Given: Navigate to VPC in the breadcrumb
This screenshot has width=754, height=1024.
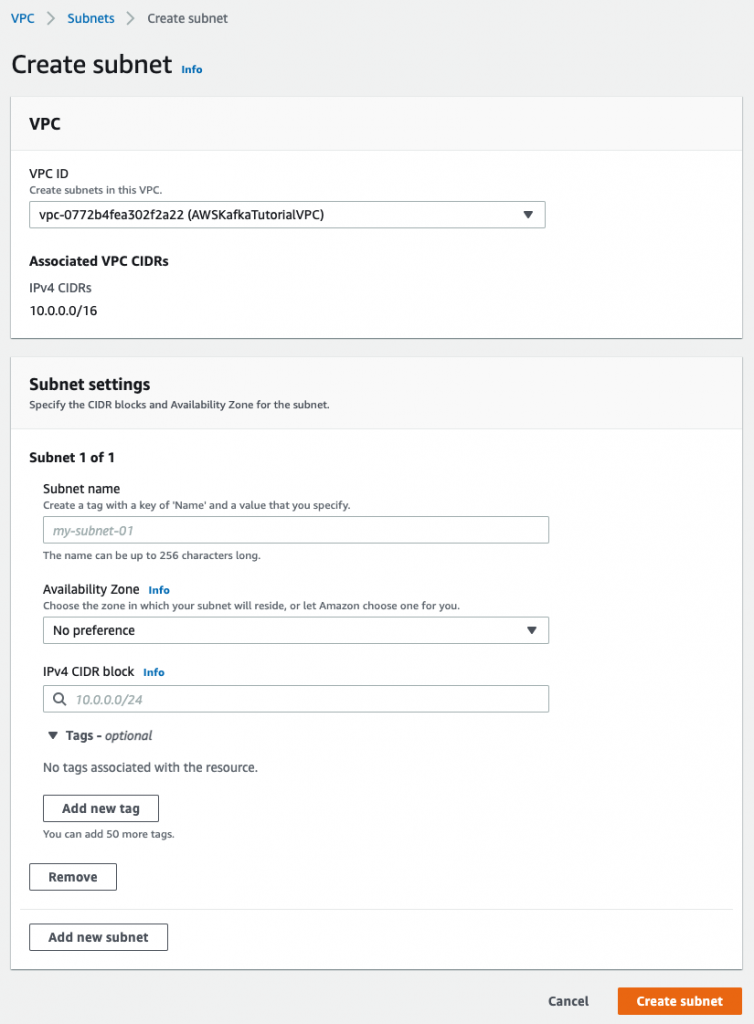Looking at the screenshot, I should coord(22,18).
